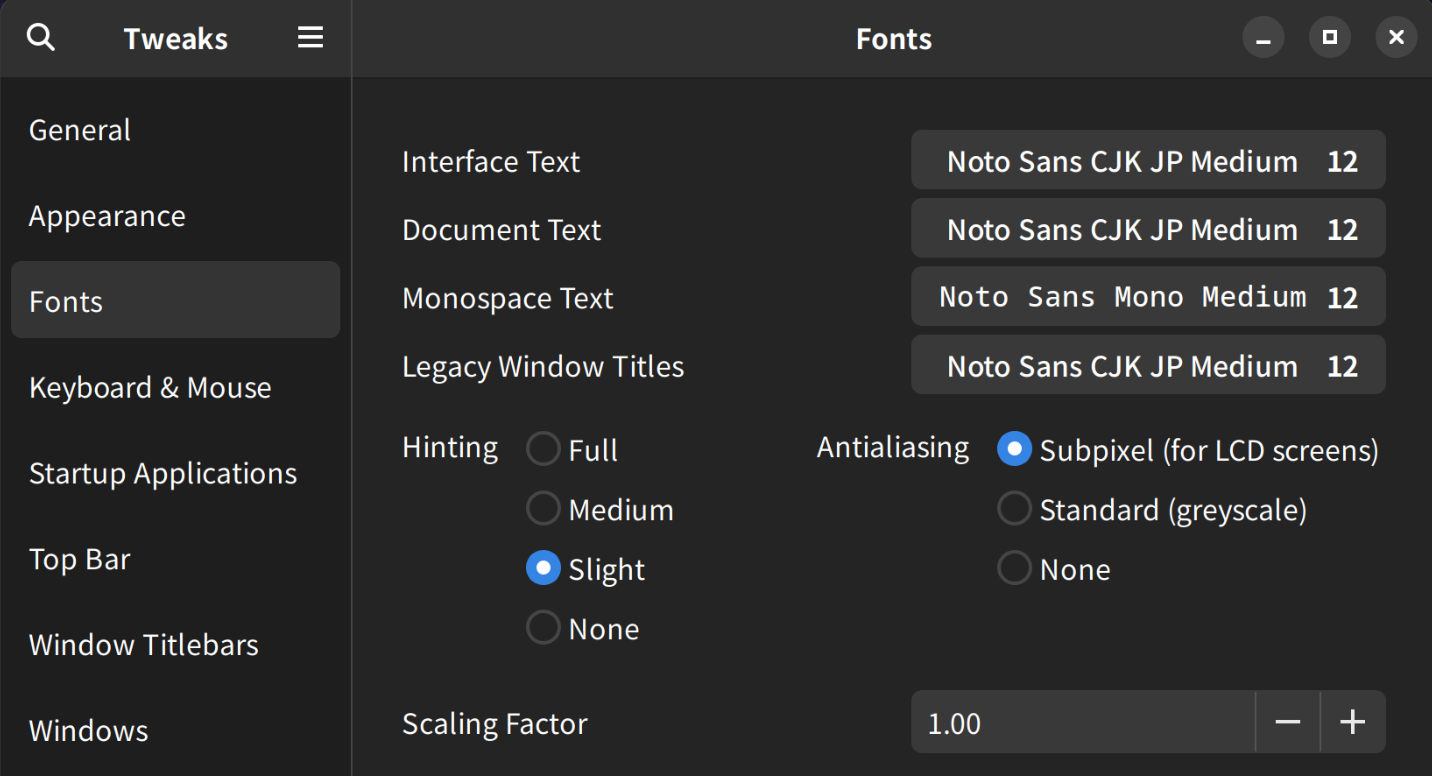Select Slight hinting option
Screen dimensions: 1432x776
586,569
